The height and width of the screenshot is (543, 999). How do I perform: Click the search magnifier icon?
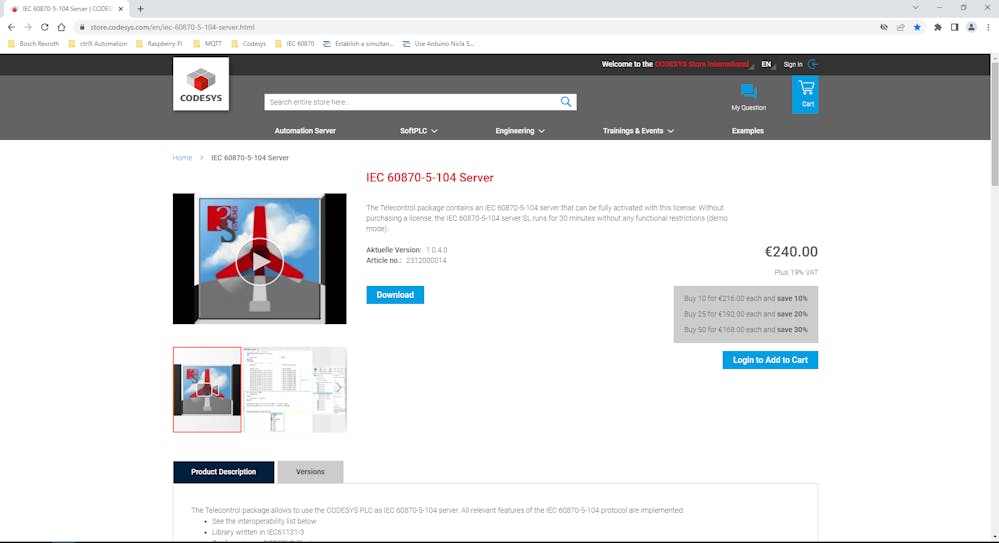tap(566, 102)
